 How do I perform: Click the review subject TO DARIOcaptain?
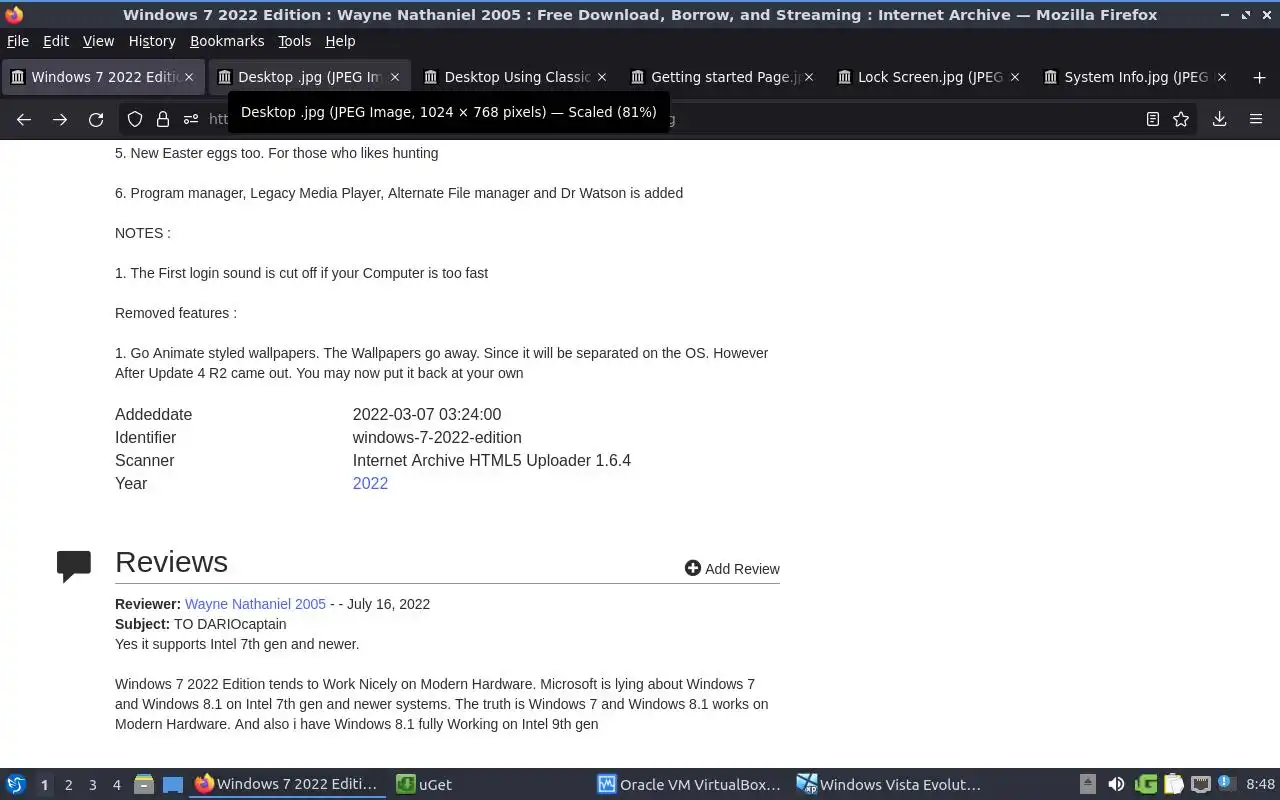pos(230,624)
